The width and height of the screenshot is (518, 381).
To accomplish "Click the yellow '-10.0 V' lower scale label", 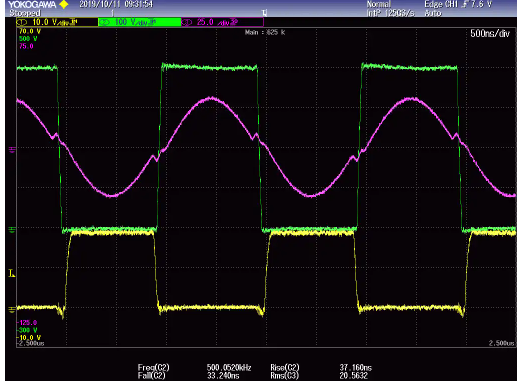I will (29, 338).
